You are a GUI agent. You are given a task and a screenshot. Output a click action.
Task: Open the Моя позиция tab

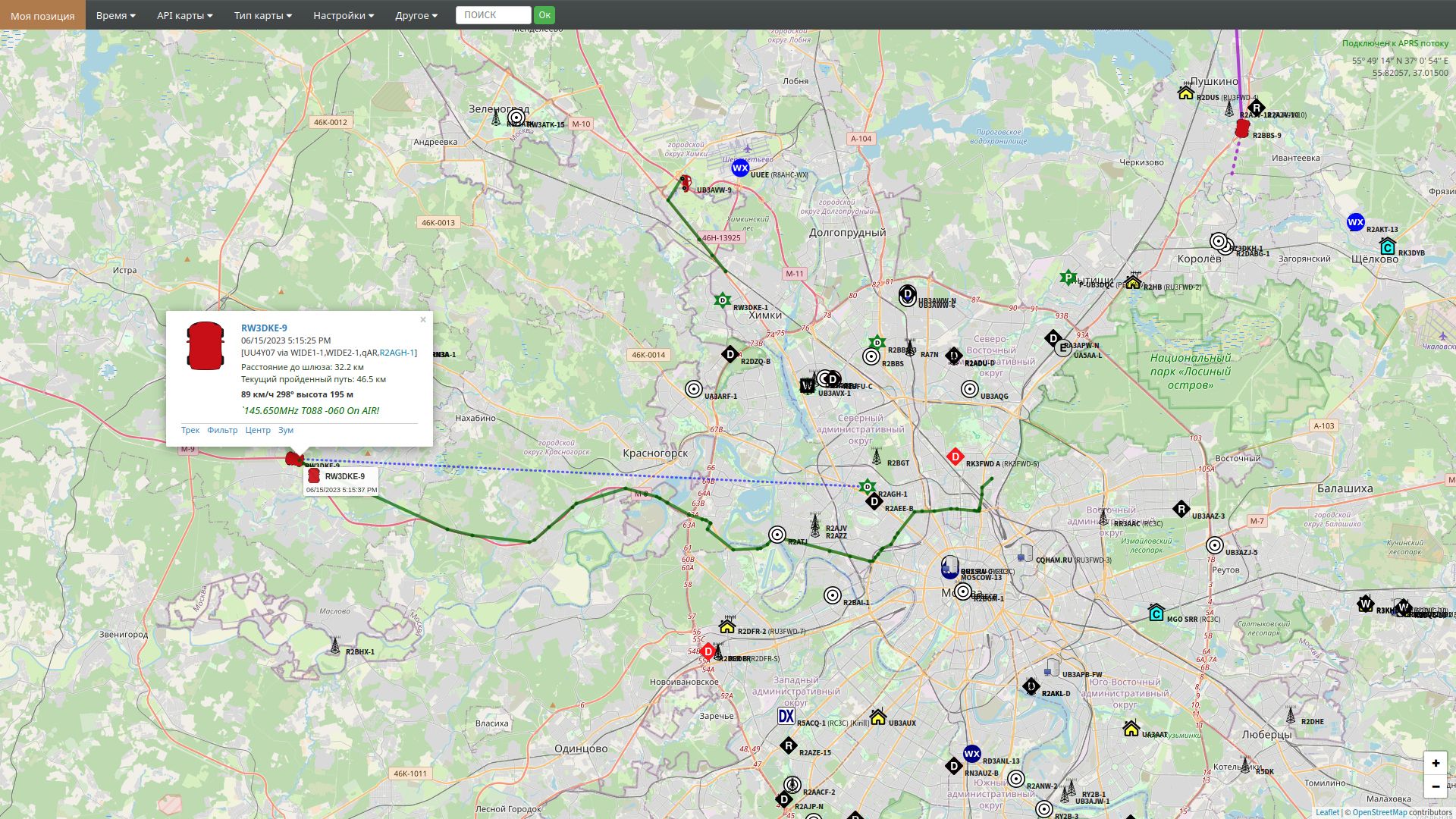coord(42,15)
